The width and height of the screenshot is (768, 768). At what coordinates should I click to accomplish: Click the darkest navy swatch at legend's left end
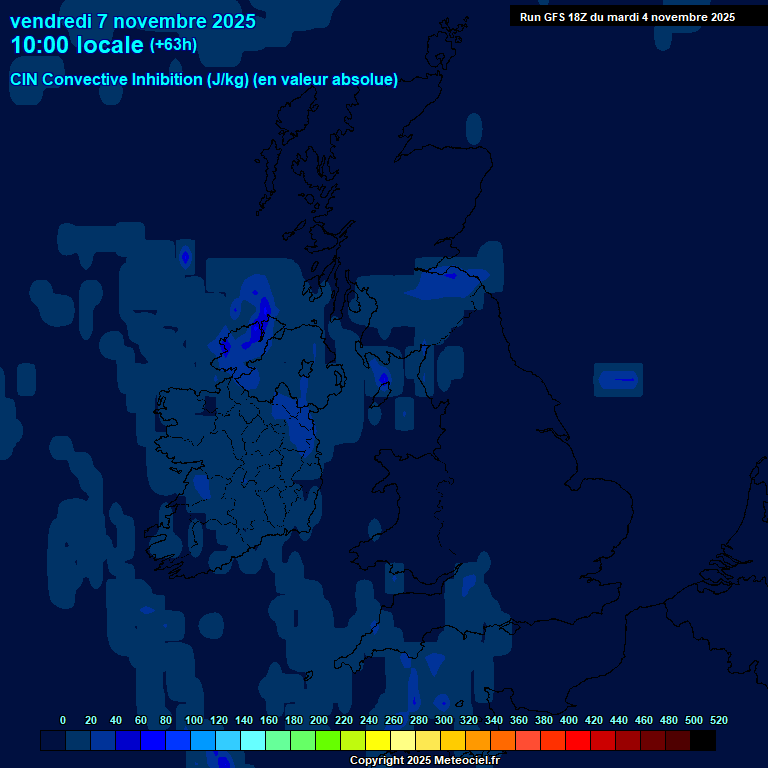[x=53, y=741]
